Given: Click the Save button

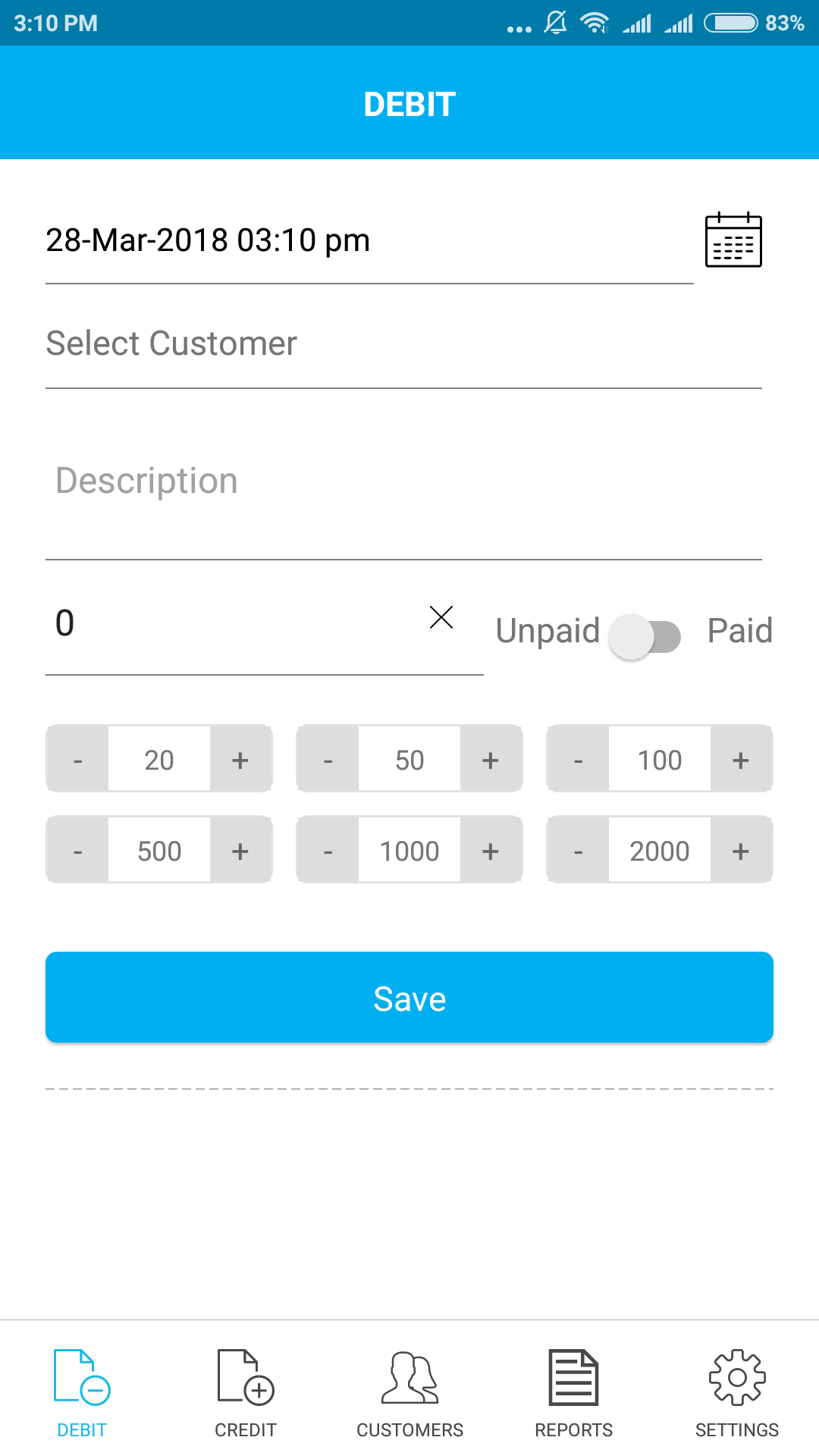Looking at the screenshot, I should tap(409, 997).
